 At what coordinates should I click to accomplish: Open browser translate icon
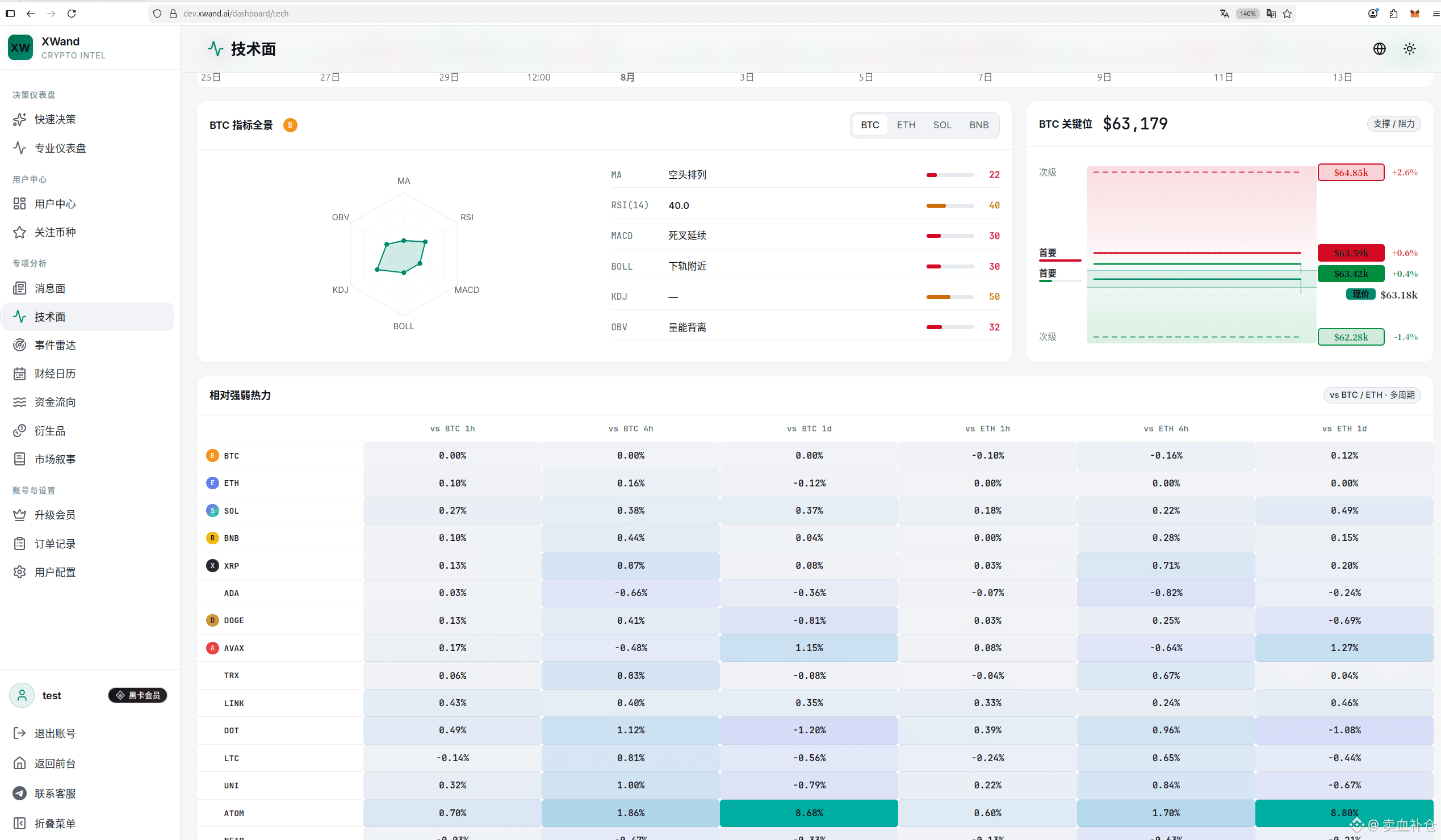pos(1224,14)
